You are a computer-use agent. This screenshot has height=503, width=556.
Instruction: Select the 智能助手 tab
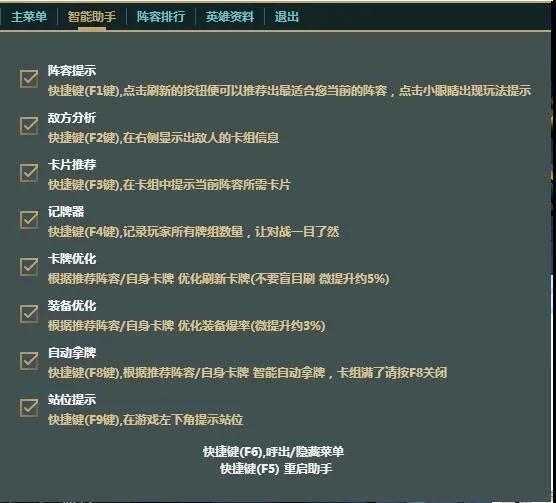(91, 17)
